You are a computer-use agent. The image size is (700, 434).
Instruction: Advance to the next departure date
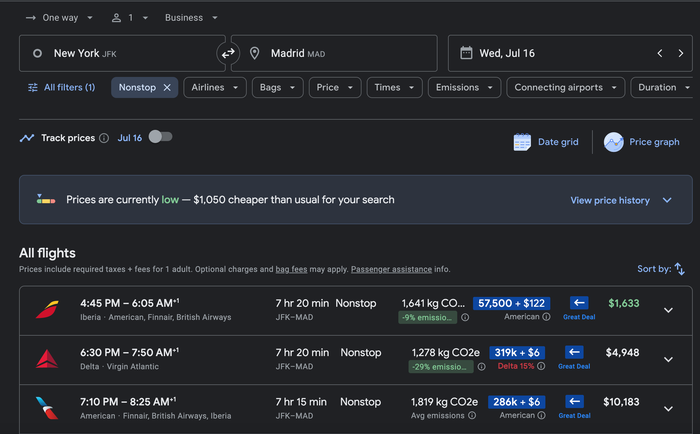[x=680, y=54]
